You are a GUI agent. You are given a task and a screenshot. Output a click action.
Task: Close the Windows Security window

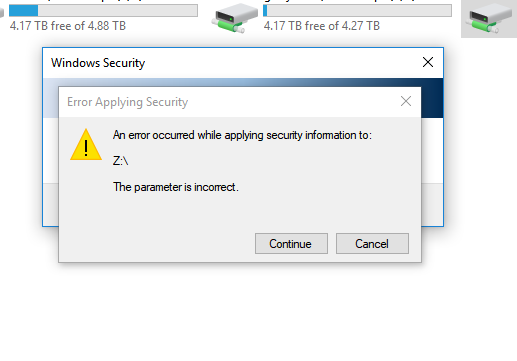pos(428,62)
